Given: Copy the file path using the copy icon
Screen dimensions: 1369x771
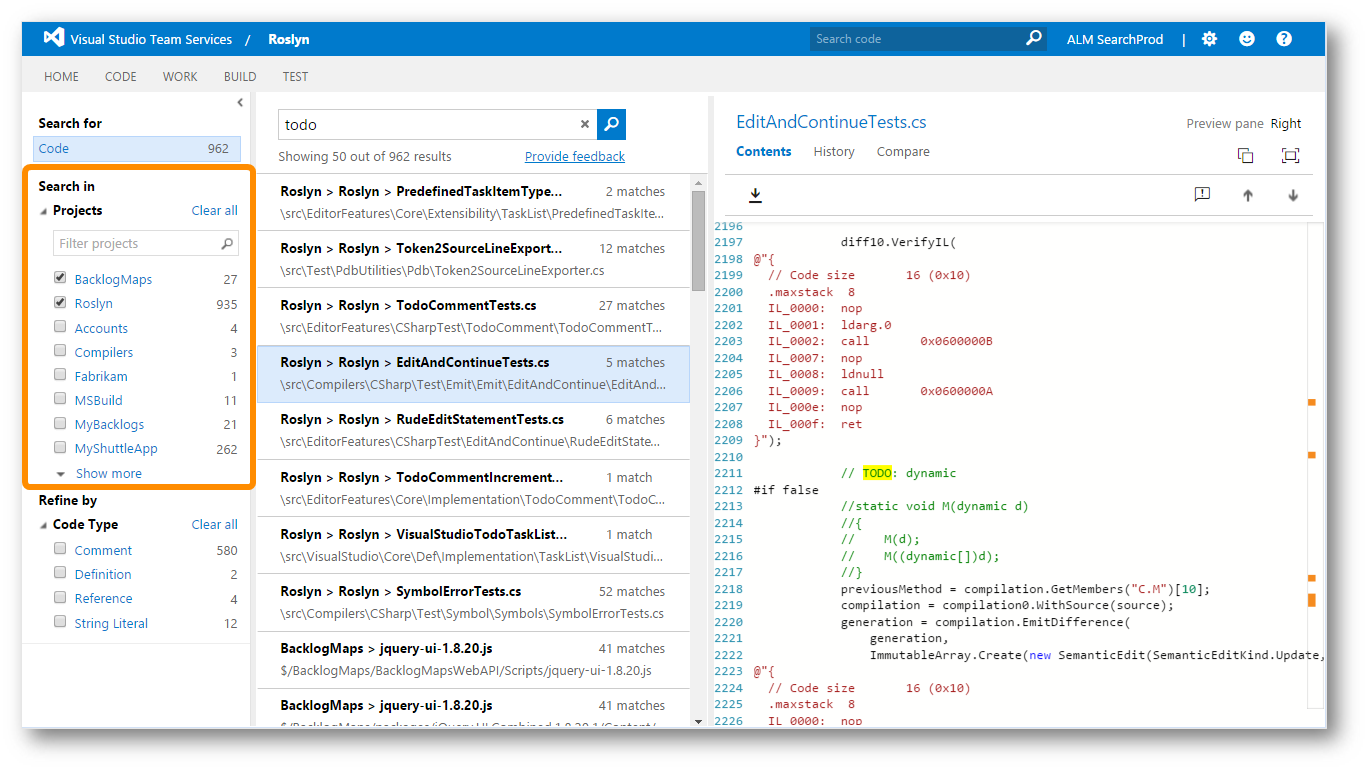Looking at the screenshot, I should coord(1245,156).
